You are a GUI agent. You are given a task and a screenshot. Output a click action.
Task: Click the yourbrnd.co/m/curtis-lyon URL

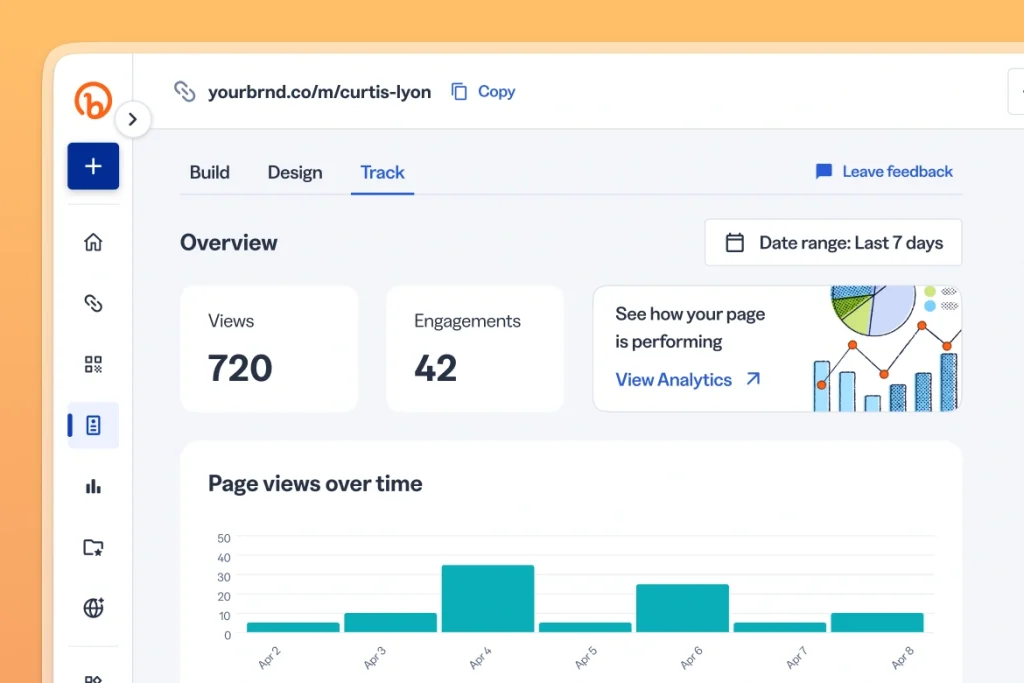(x=319, y=92)
